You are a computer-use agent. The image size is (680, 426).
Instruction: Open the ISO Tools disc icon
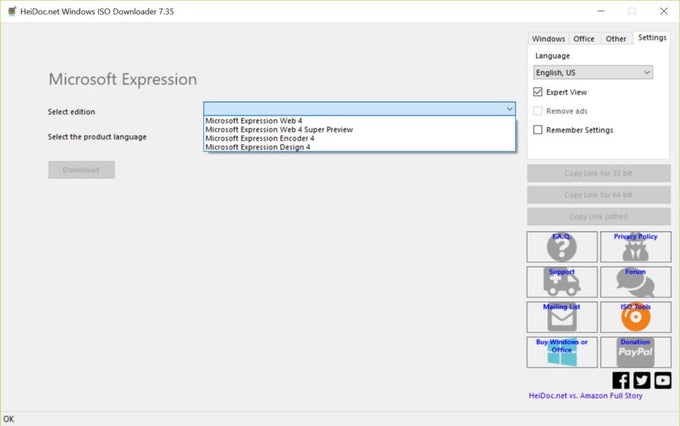pos(635,317)
